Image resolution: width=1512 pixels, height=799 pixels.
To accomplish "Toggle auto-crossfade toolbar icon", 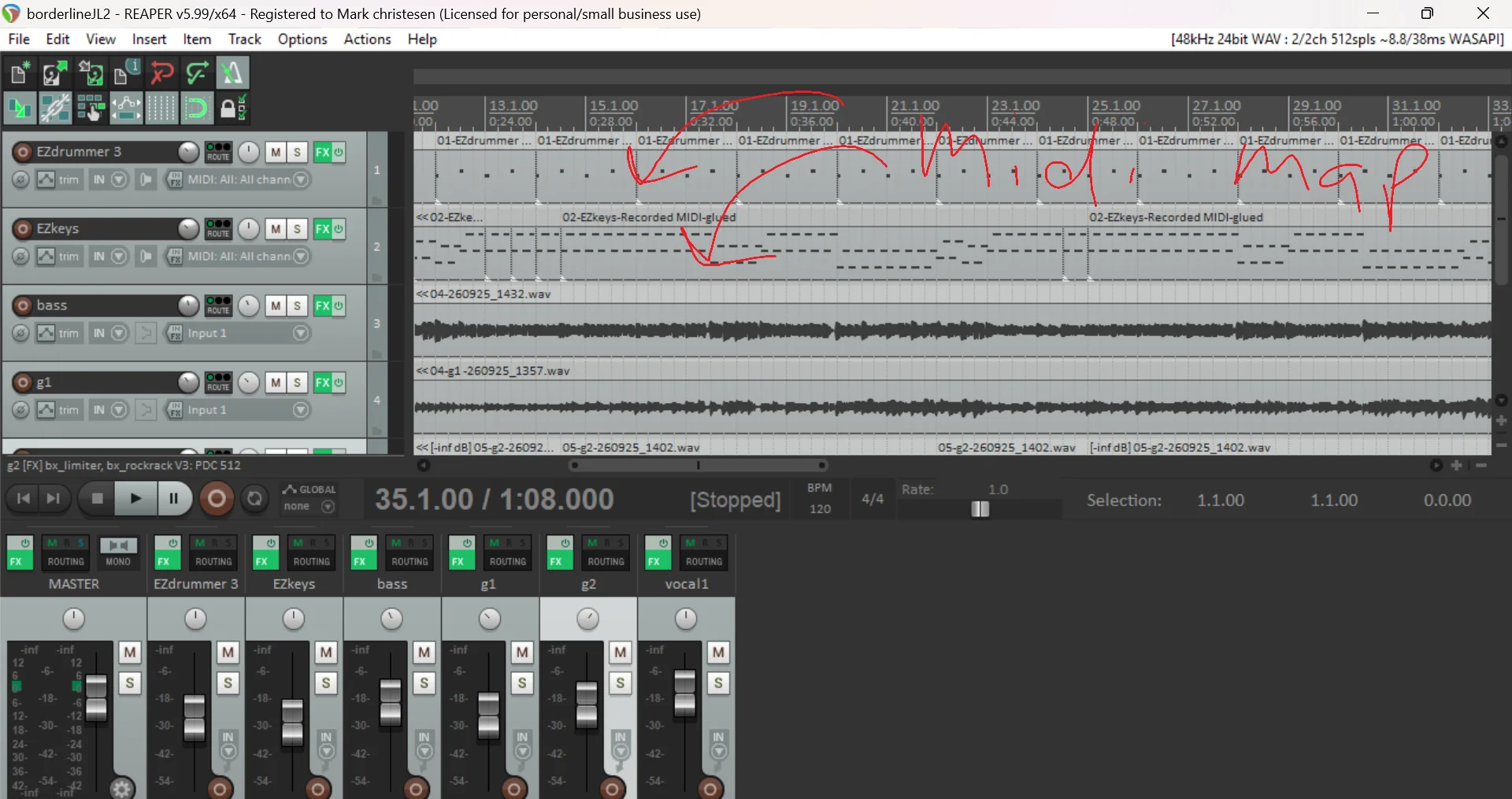I will coord(20,108).
